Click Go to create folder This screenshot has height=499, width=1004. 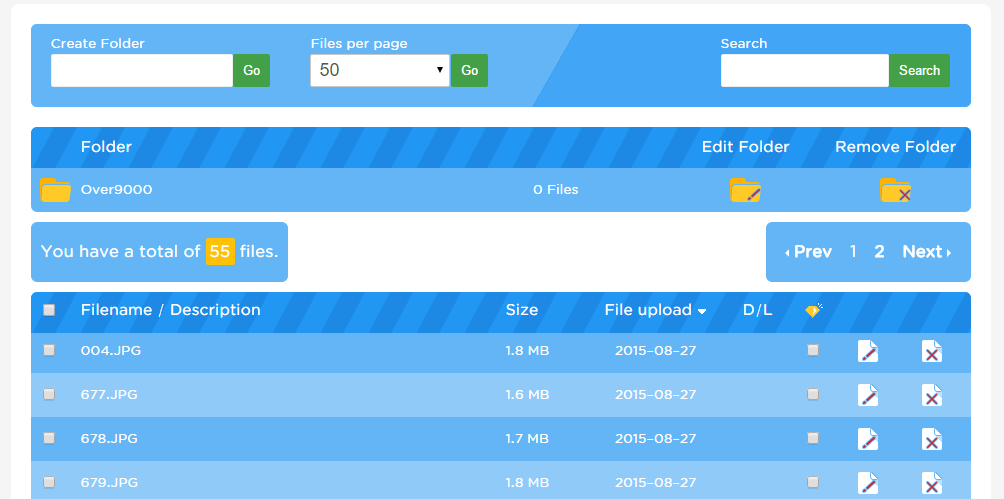click(x=252, y=70)
